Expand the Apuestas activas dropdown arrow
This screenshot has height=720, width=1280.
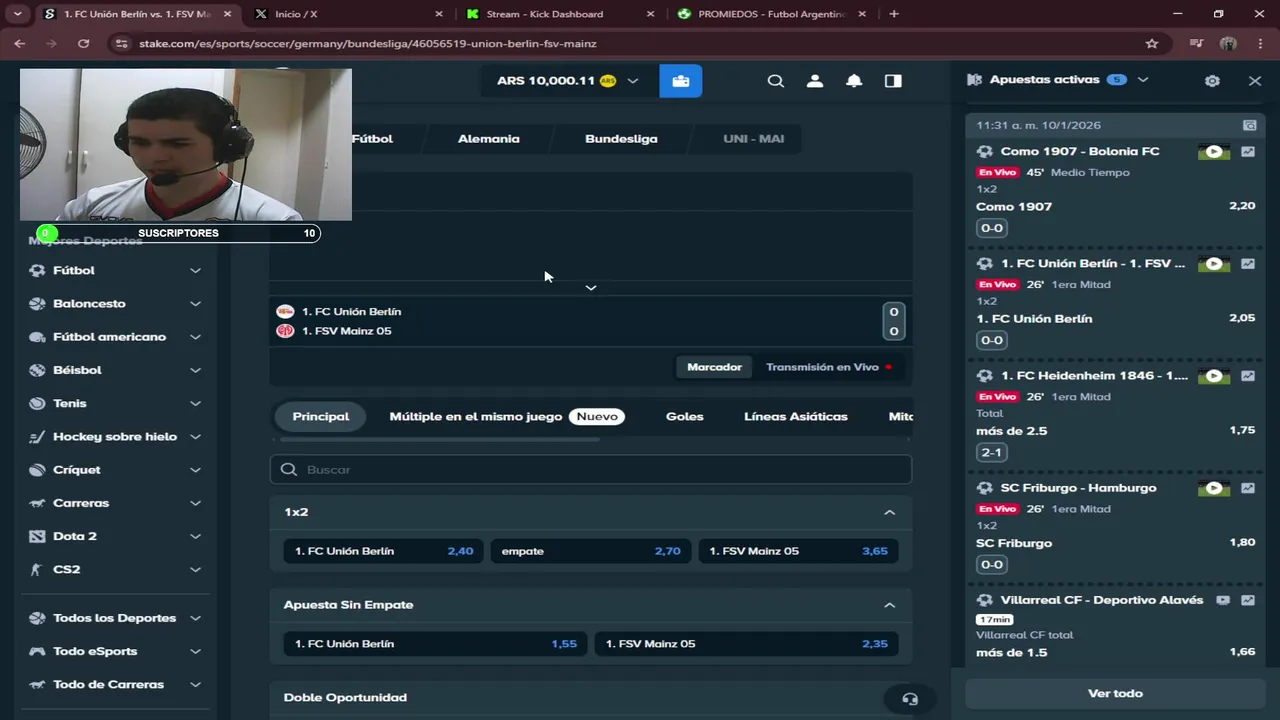[x=1143, y=80]
